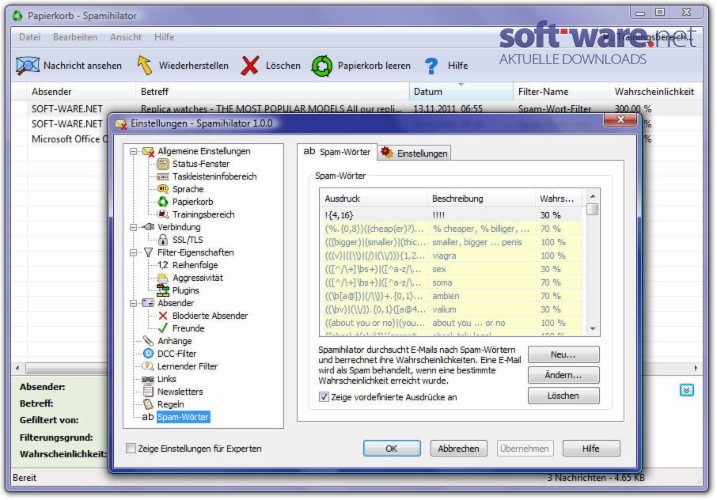This screenshot has width=717, height=500.
Task: Select the viagra row in Spam-Wörter list
Action: pos(451,256)
